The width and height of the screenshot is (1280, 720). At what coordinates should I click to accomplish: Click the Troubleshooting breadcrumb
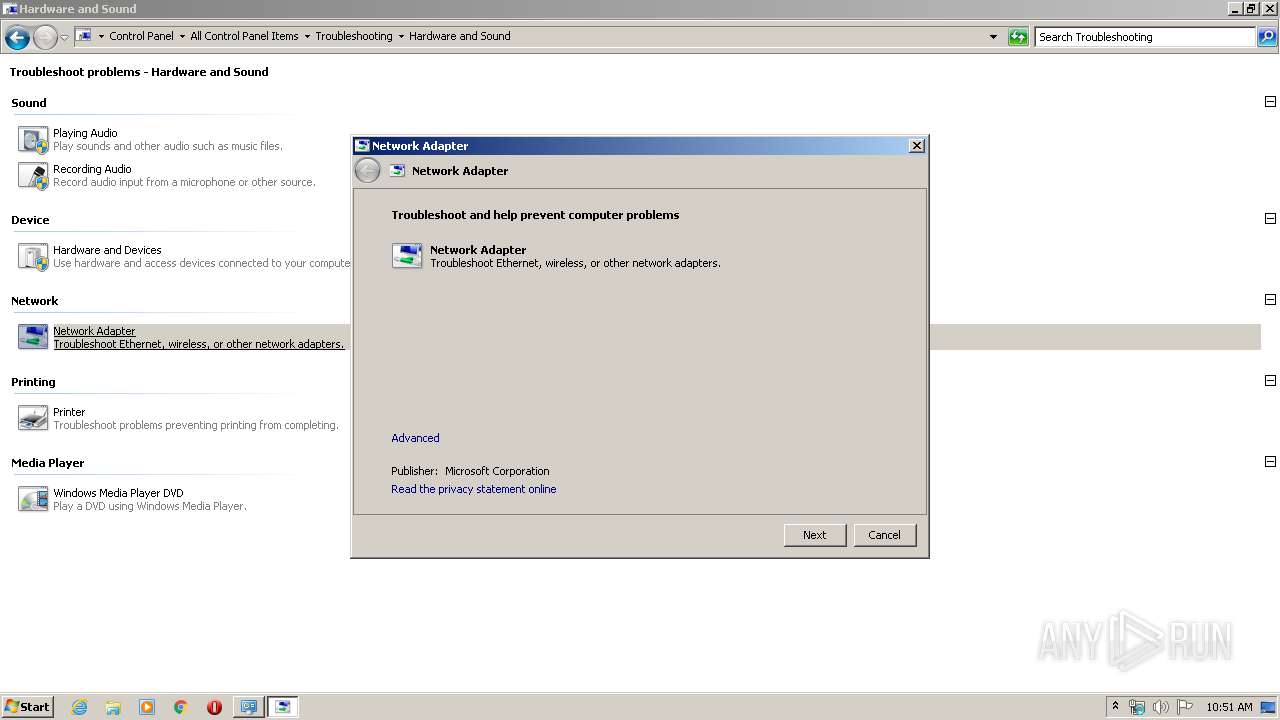pyautogui.click(x=354, y=36)
